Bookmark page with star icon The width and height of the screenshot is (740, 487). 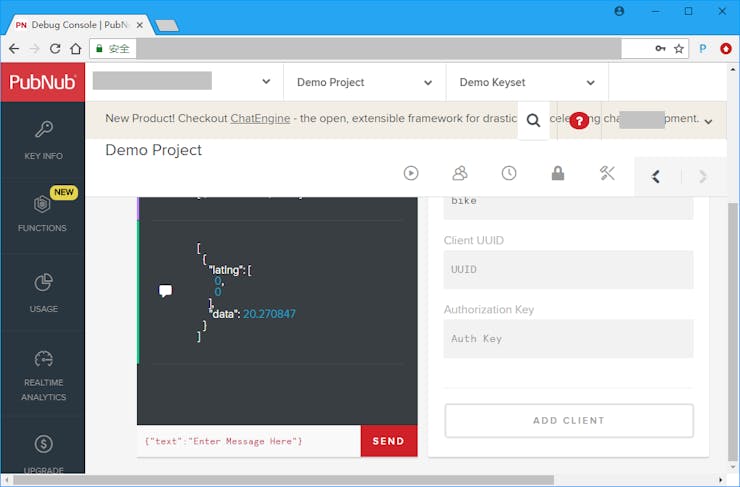click(679, 49)
